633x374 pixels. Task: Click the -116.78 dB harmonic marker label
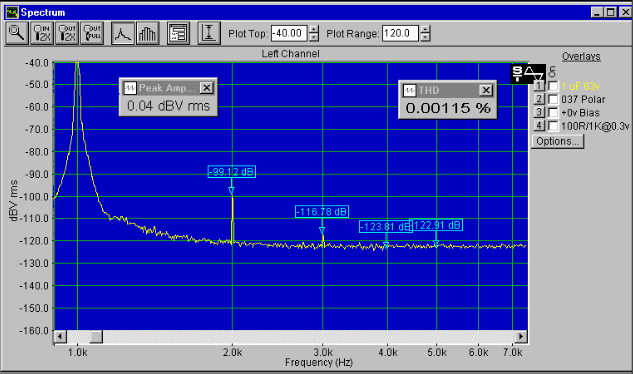click(322, 212)
